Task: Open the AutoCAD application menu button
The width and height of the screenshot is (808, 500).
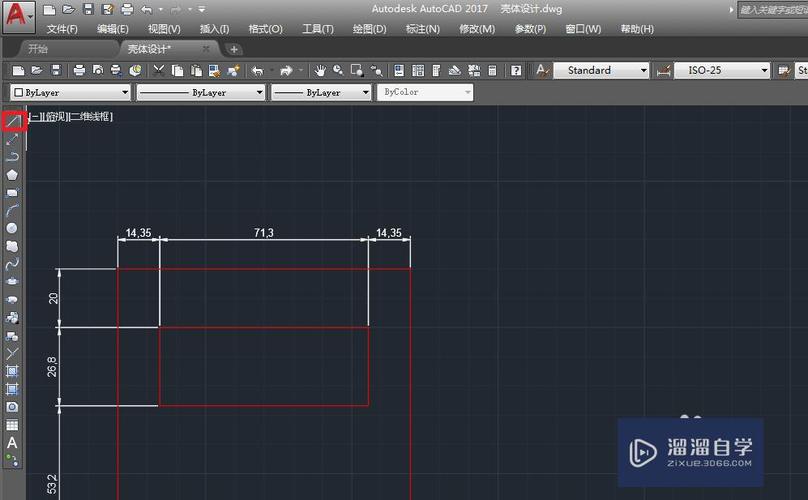Action: pyautogui.click(x=18, y=16)
